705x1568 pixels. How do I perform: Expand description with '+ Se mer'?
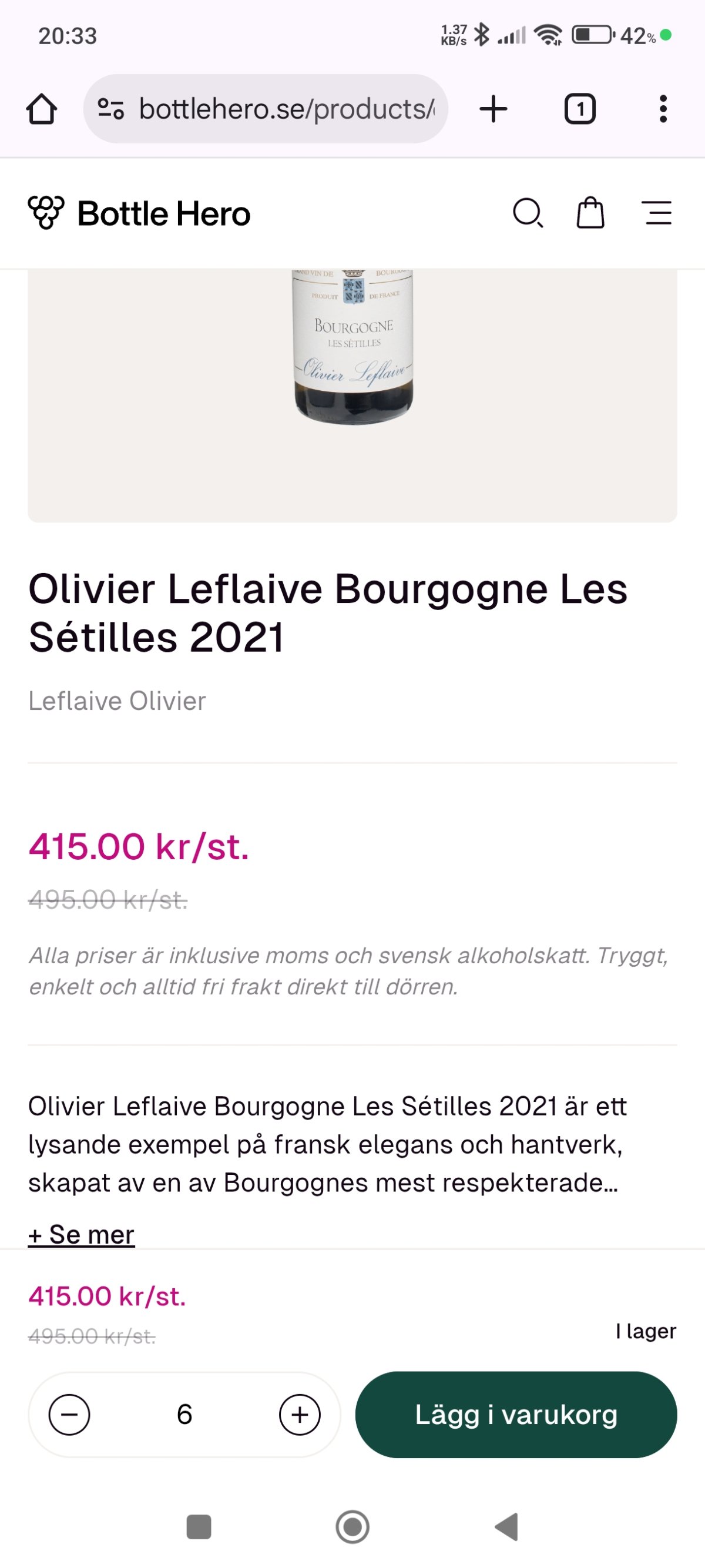click(x=81, y=1234)
